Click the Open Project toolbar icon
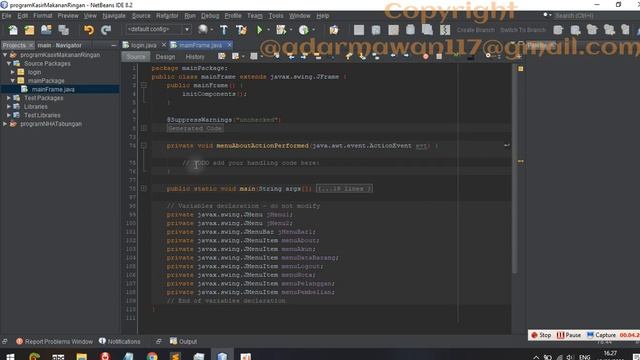This screenshot has height=360, width=640. (x=46, y=30)
